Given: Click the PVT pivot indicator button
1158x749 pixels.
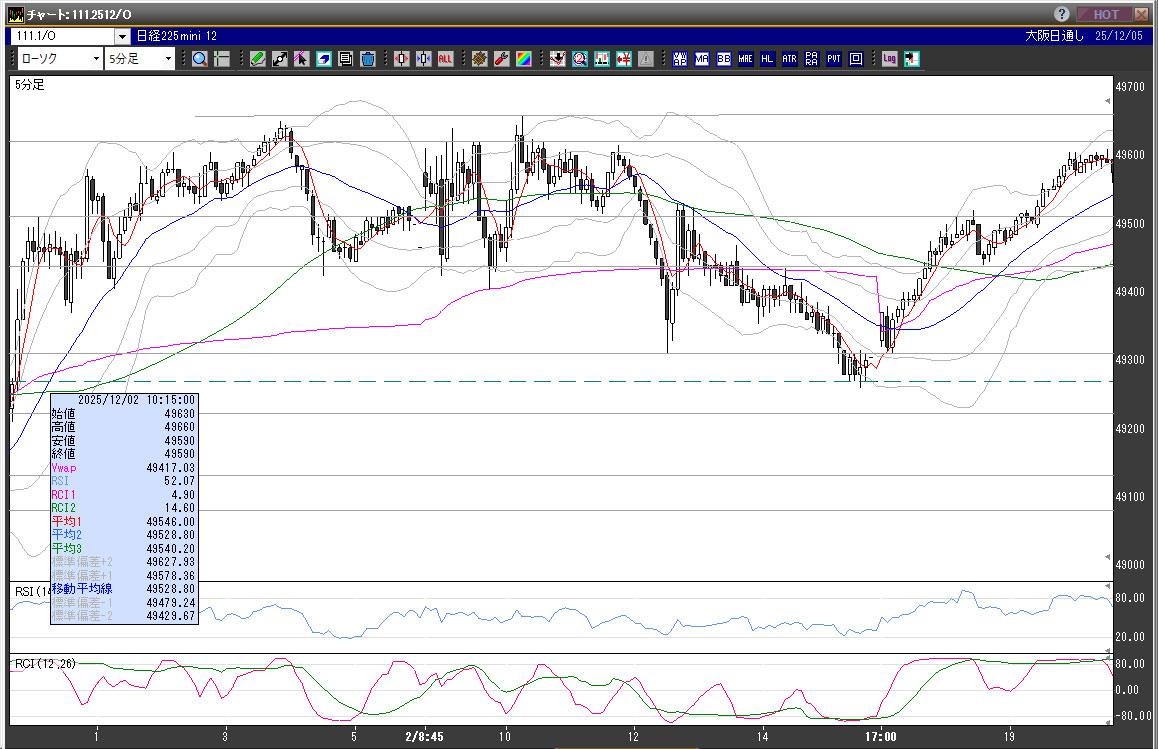Looking at the screenshot, I should pyautogui.click(x=833, y=59).
